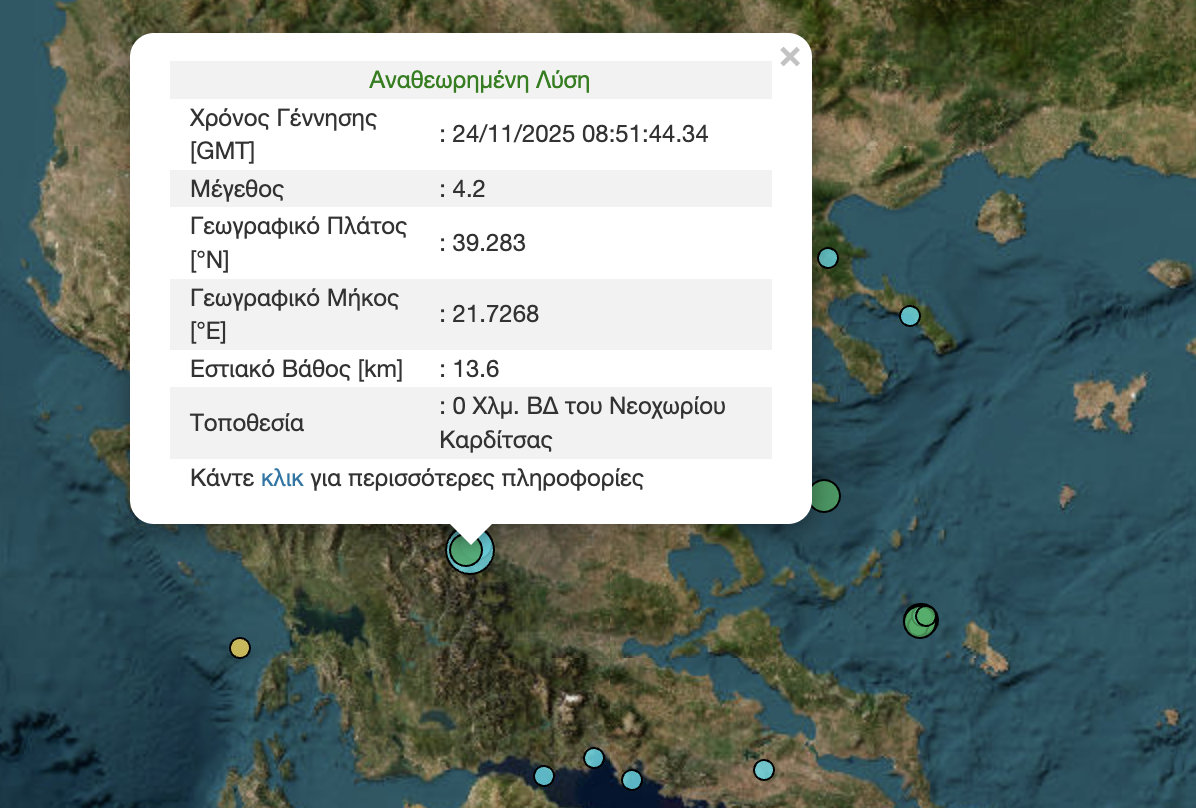The image size is (1196, 808).
Task: Click the 'Αναθεωρημένη Λύση' popup header
Action: click(479, 80)
